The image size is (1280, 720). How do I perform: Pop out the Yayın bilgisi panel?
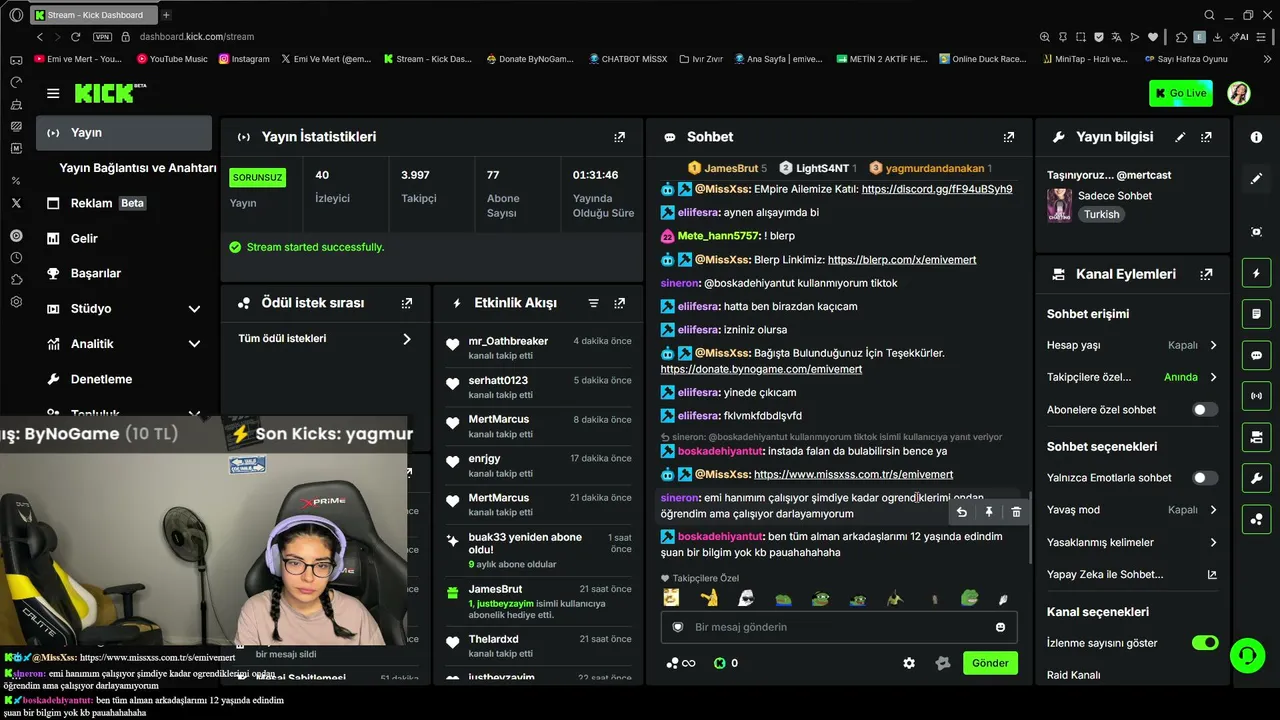pyautogui.click(x=1207, y=137)
